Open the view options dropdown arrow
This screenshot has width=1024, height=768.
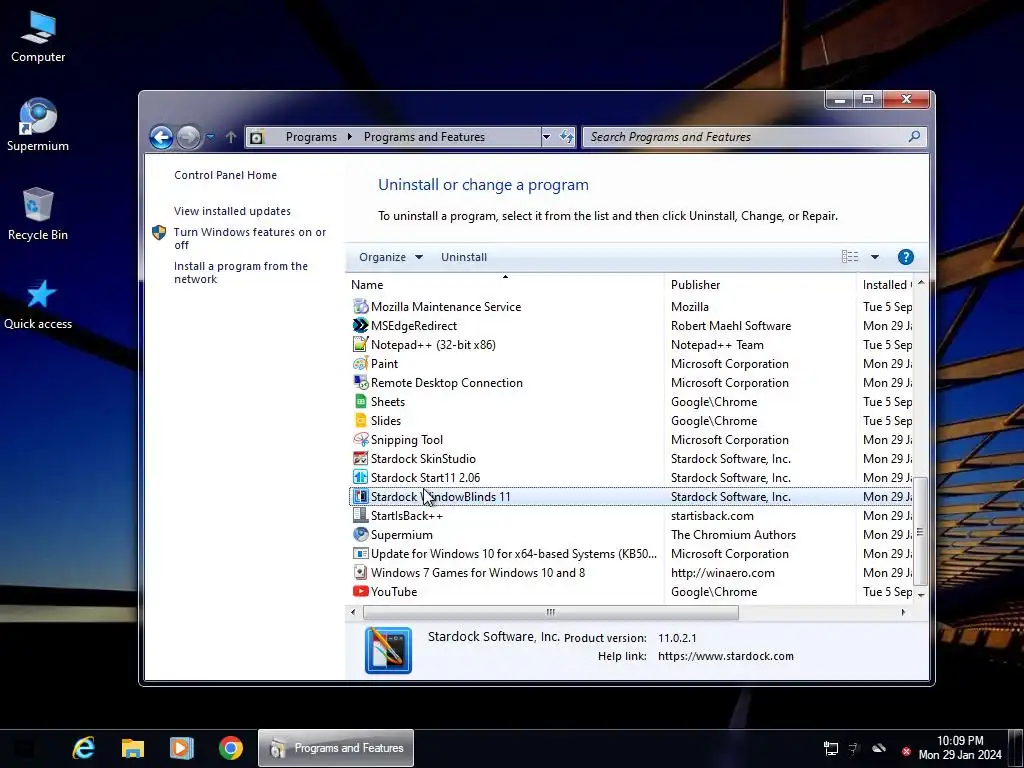click(x=874, y=257)
